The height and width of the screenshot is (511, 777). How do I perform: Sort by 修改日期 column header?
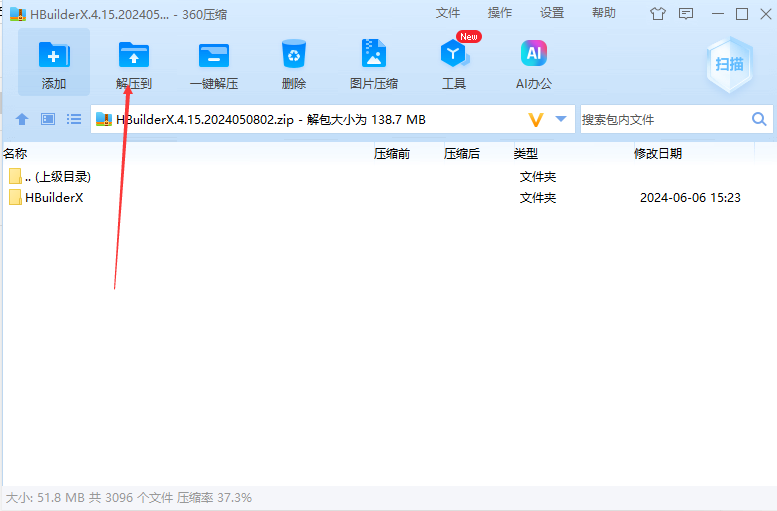(x=658, y=154)
